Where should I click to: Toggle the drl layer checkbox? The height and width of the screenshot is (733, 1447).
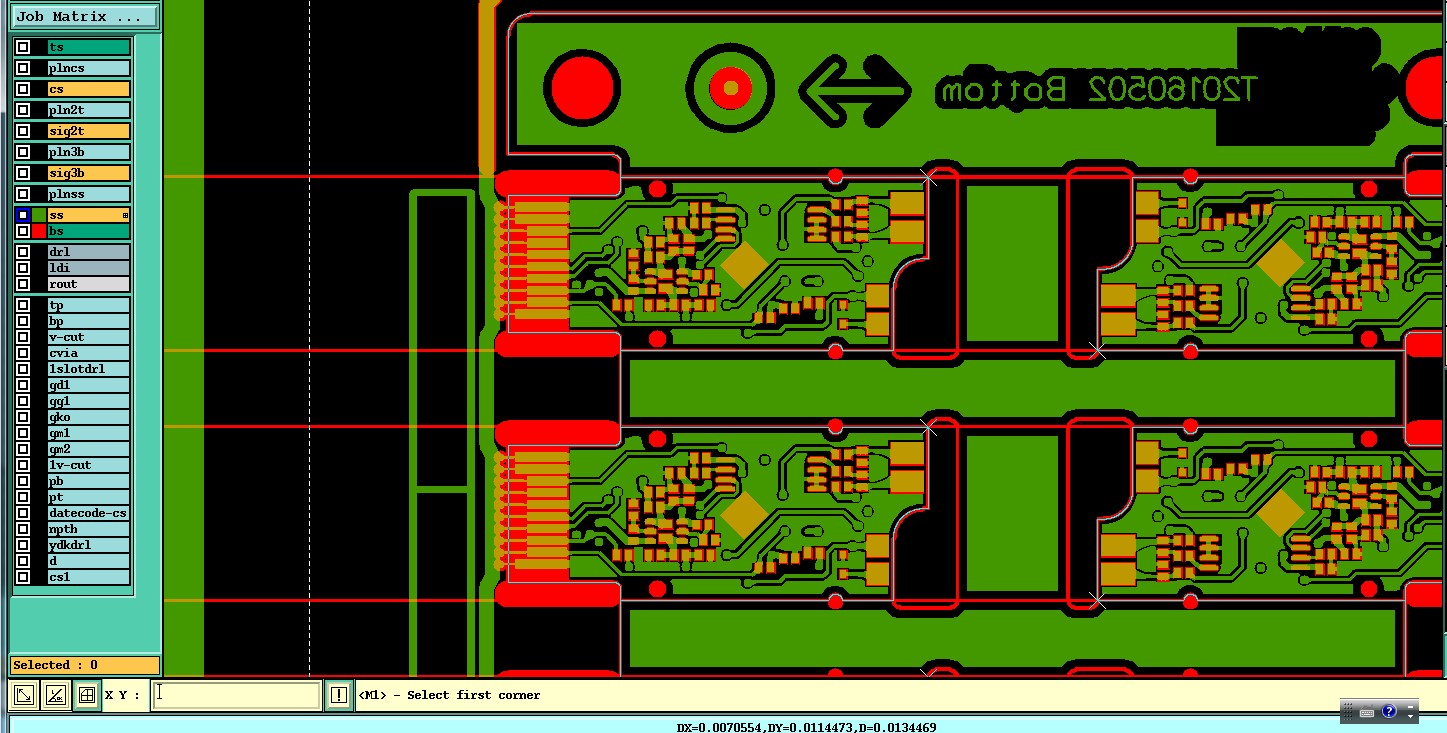coord(23,252)
